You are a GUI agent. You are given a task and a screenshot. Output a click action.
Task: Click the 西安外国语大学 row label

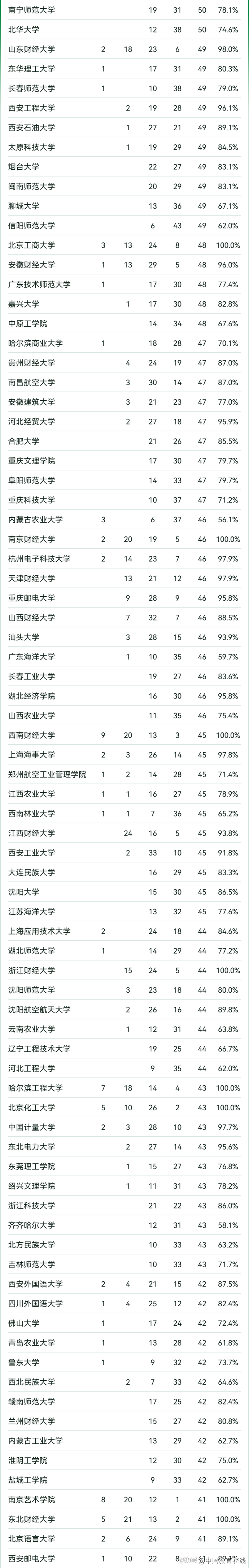(35, 1284)
